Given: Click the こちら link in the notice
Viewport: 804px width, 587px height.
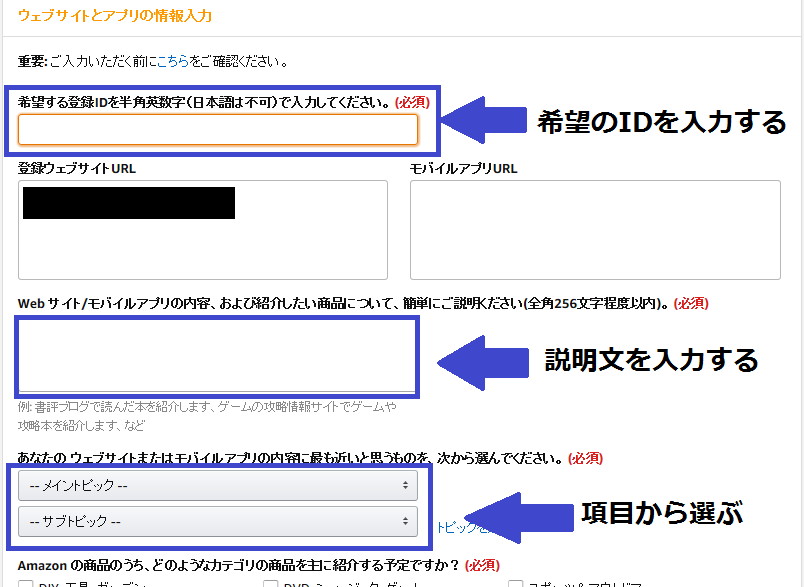Looking at the screenshot, I should [172, 62].
